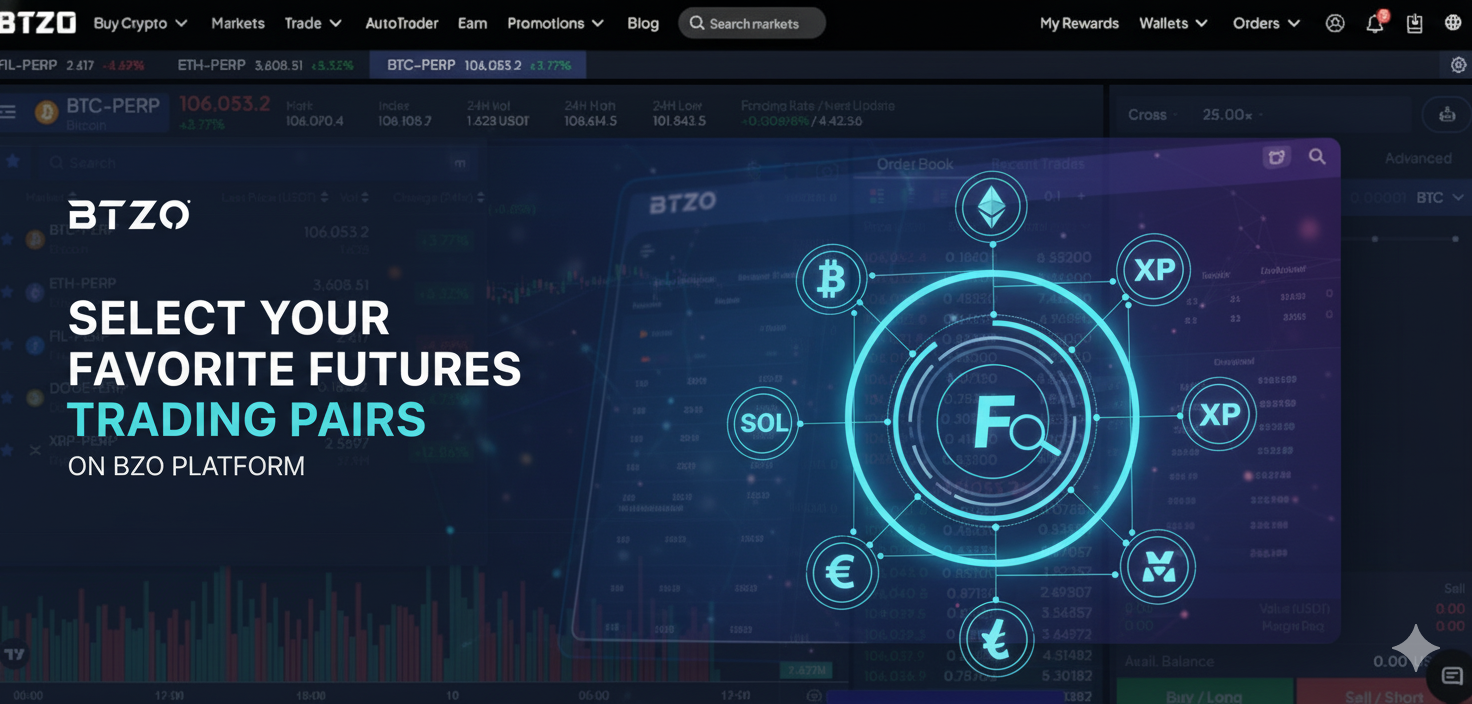The height and width of the screenshot is (704, 1472).
Task: Open the Markets menu item
Action: coord(237,23)
